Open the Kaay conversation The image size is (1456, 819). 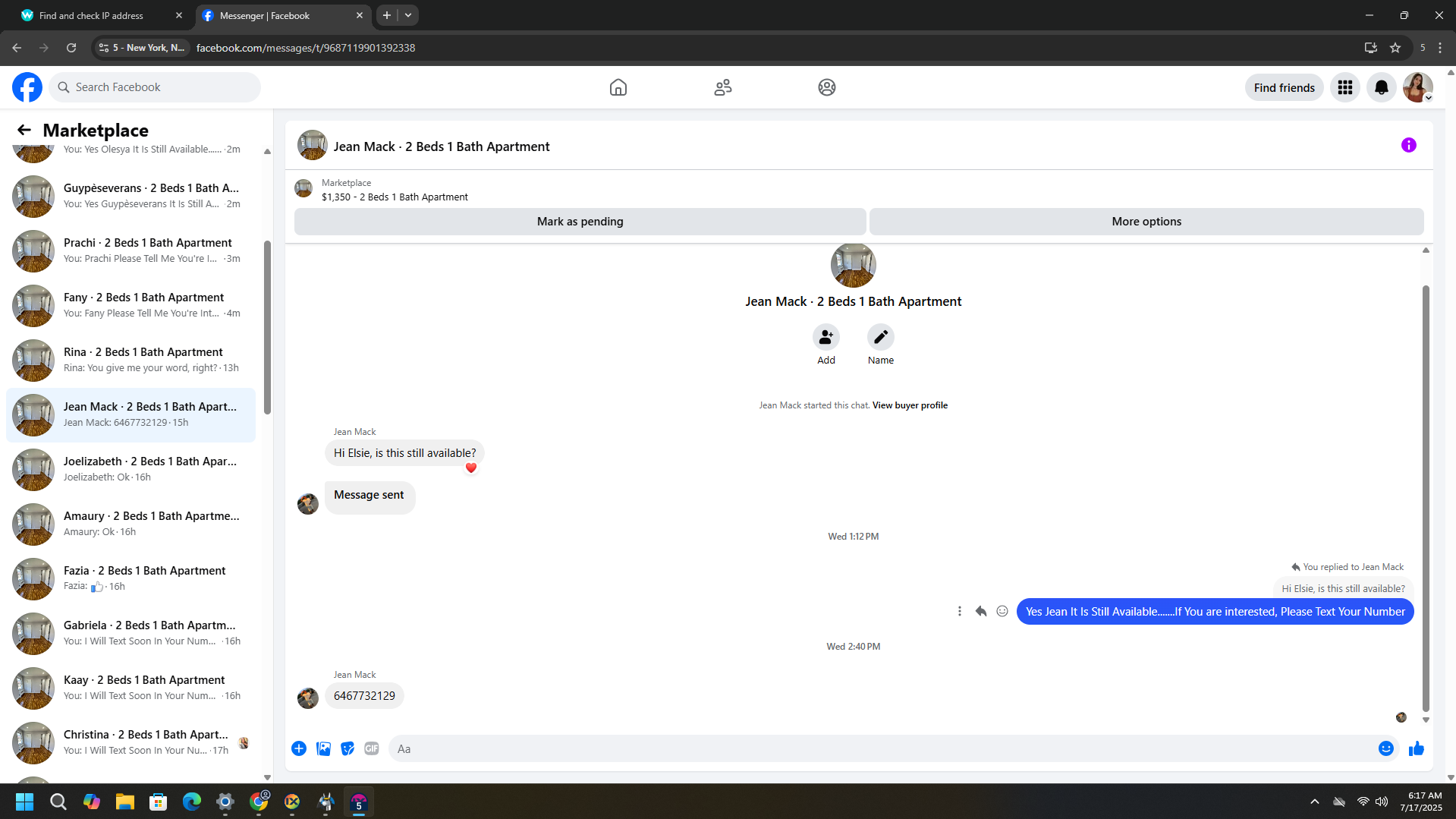coord(131,688)
